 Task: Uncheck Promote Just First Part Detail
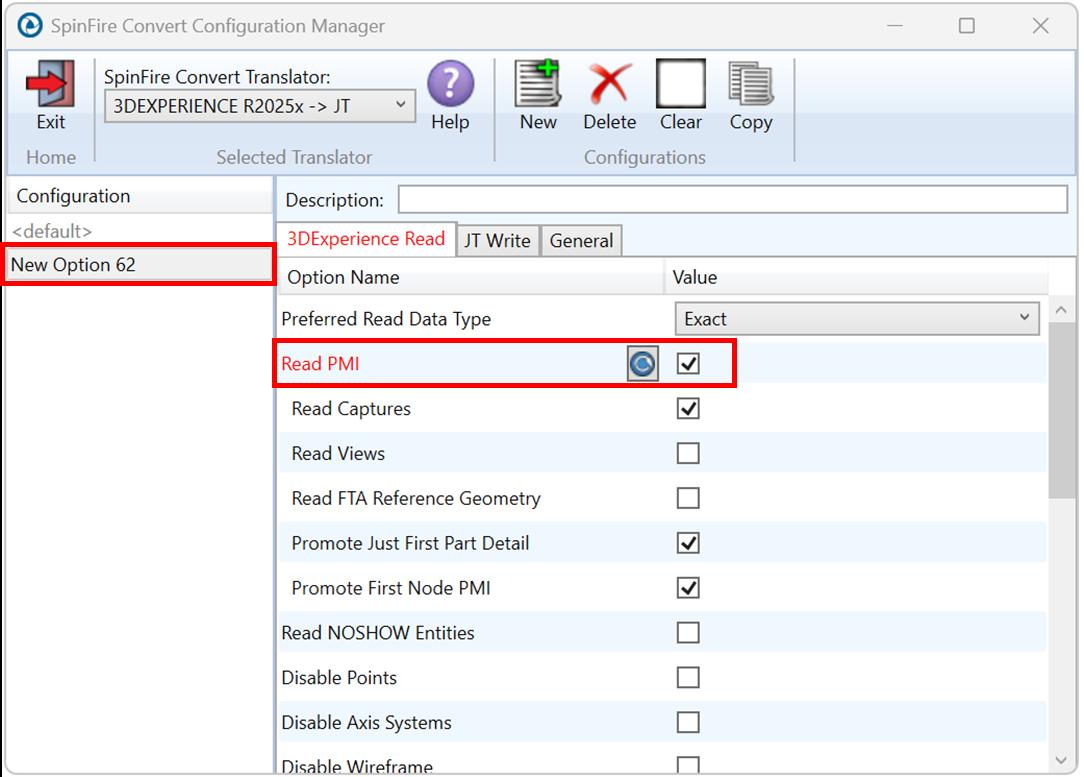688,543
